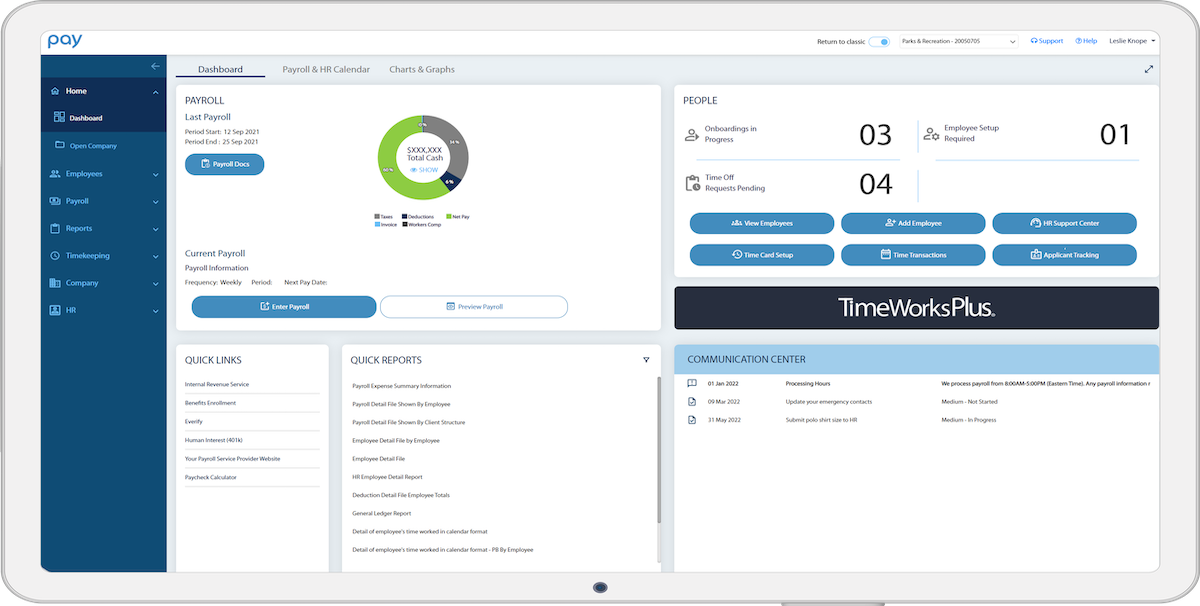The width and height of the screenshot is (1200, 606).
Task: Click the fullscreen expand icon
Action: point(1149,70)
